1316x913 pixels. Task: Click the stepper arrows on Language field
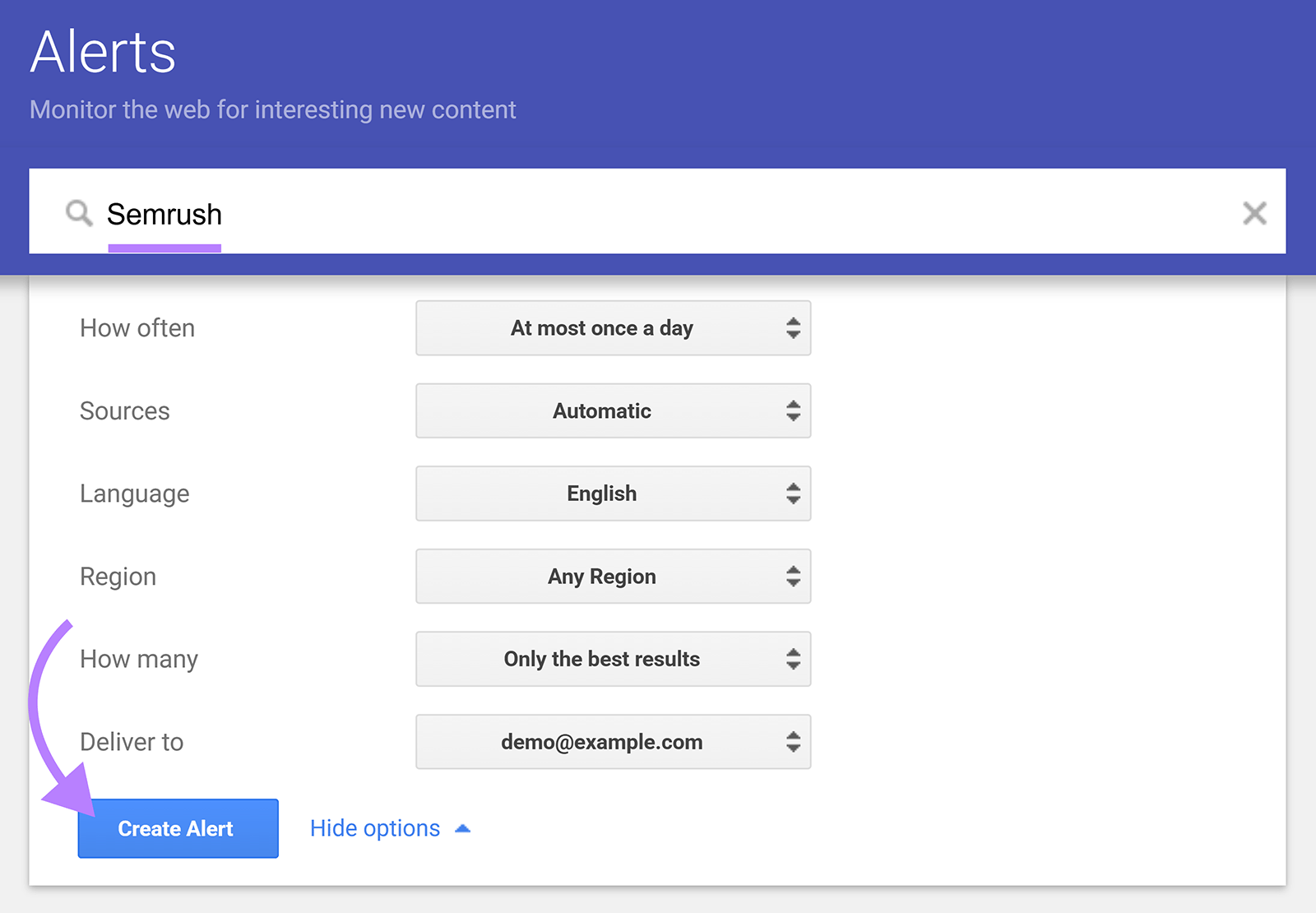[x=792, y=494]
